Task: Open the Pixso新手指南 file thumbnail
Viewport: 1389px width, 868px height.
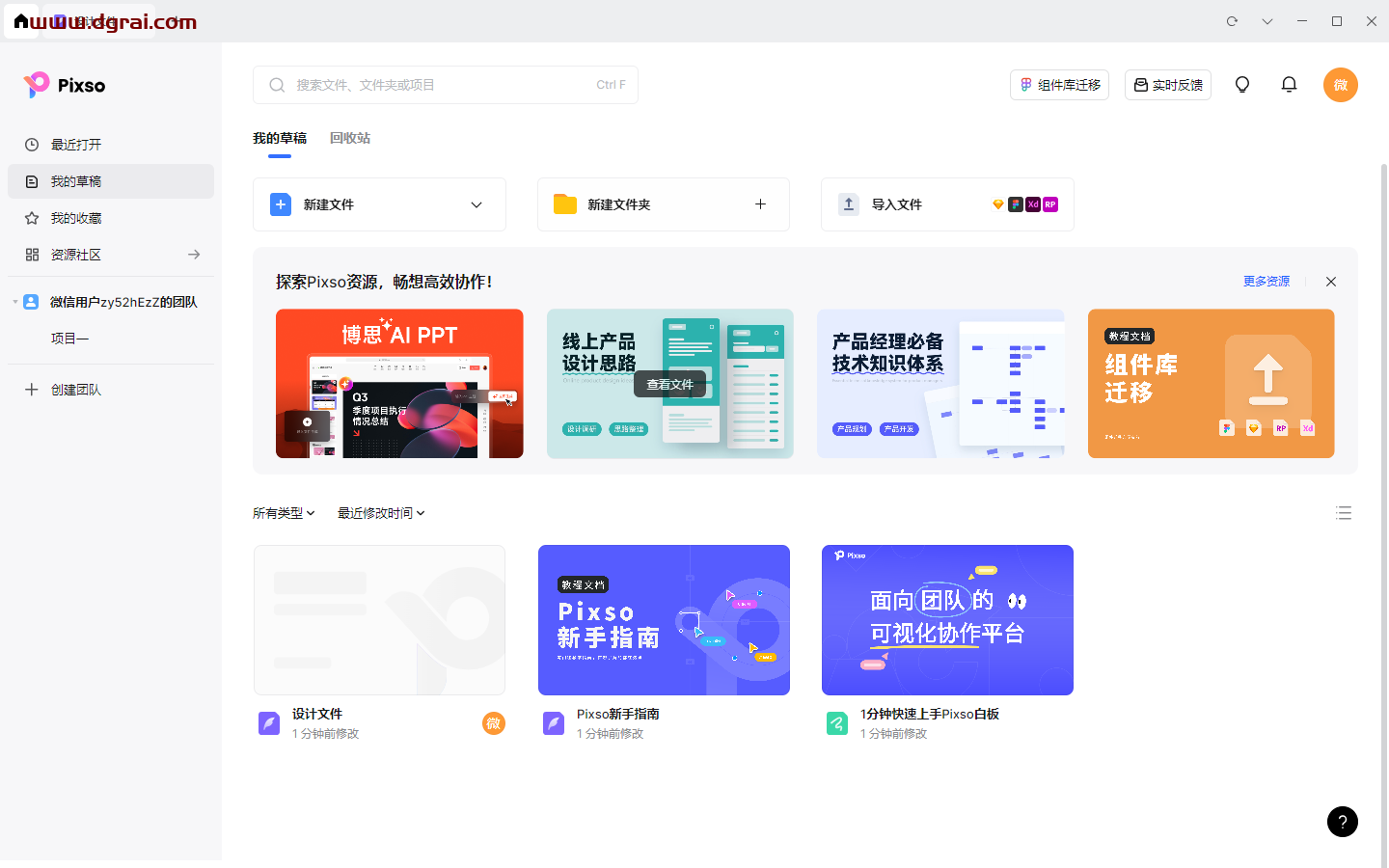Action: [664, 620]
